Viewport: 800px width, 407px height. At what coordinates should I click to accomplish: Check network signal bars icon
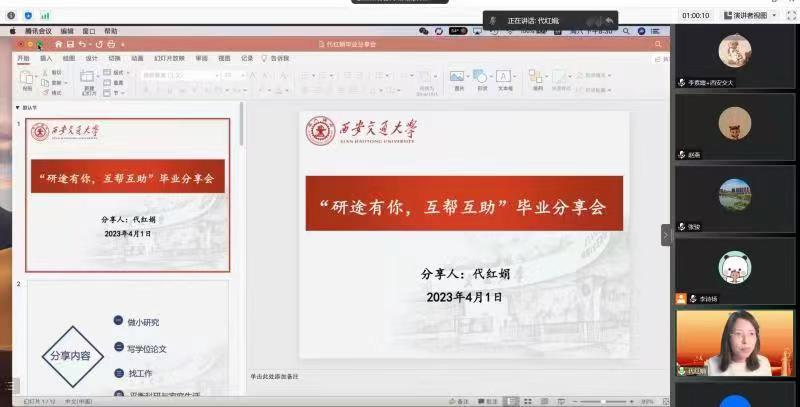(x=45, y=15)
